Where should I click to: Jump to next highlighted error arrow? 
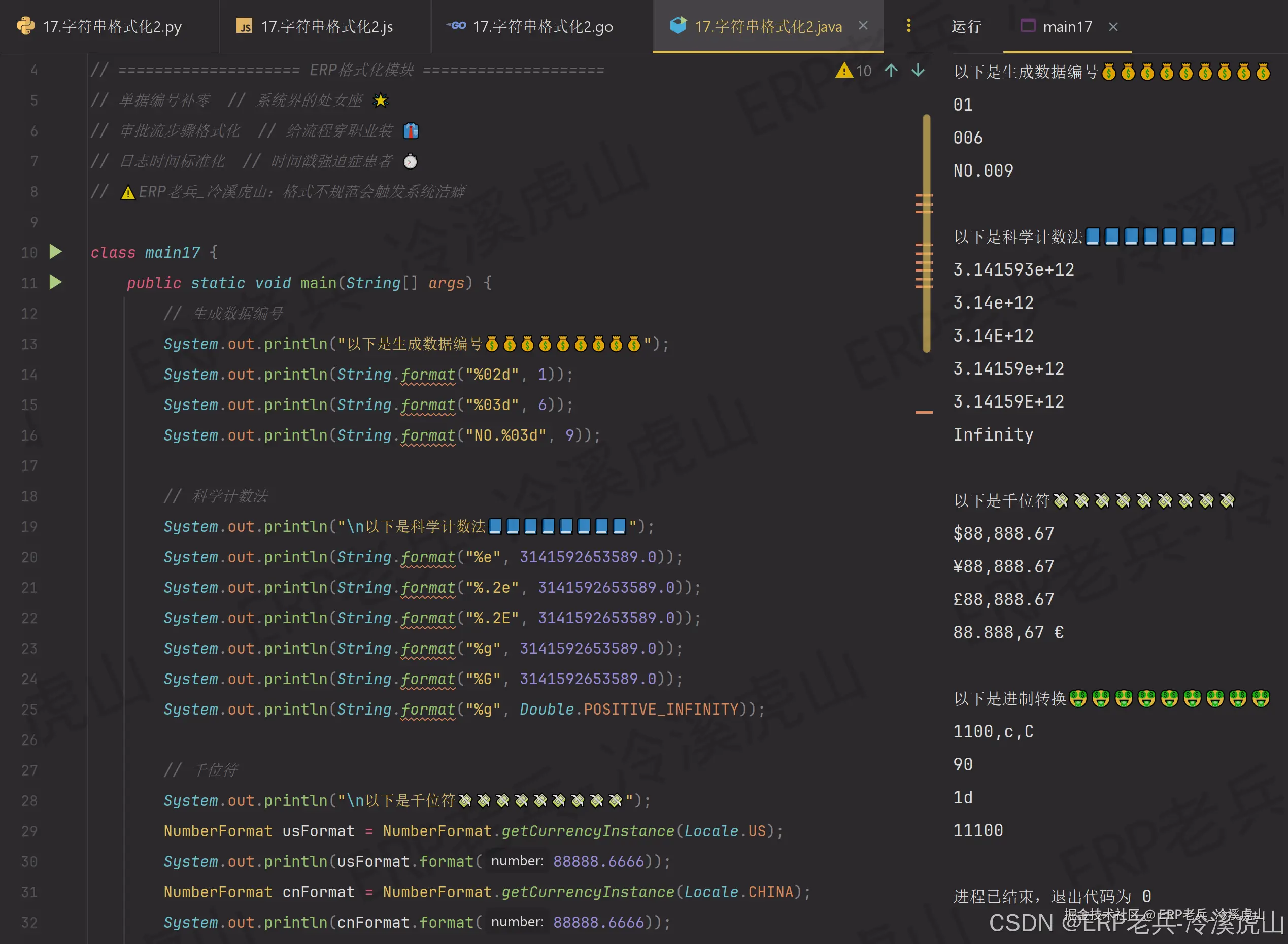(918, 70)
